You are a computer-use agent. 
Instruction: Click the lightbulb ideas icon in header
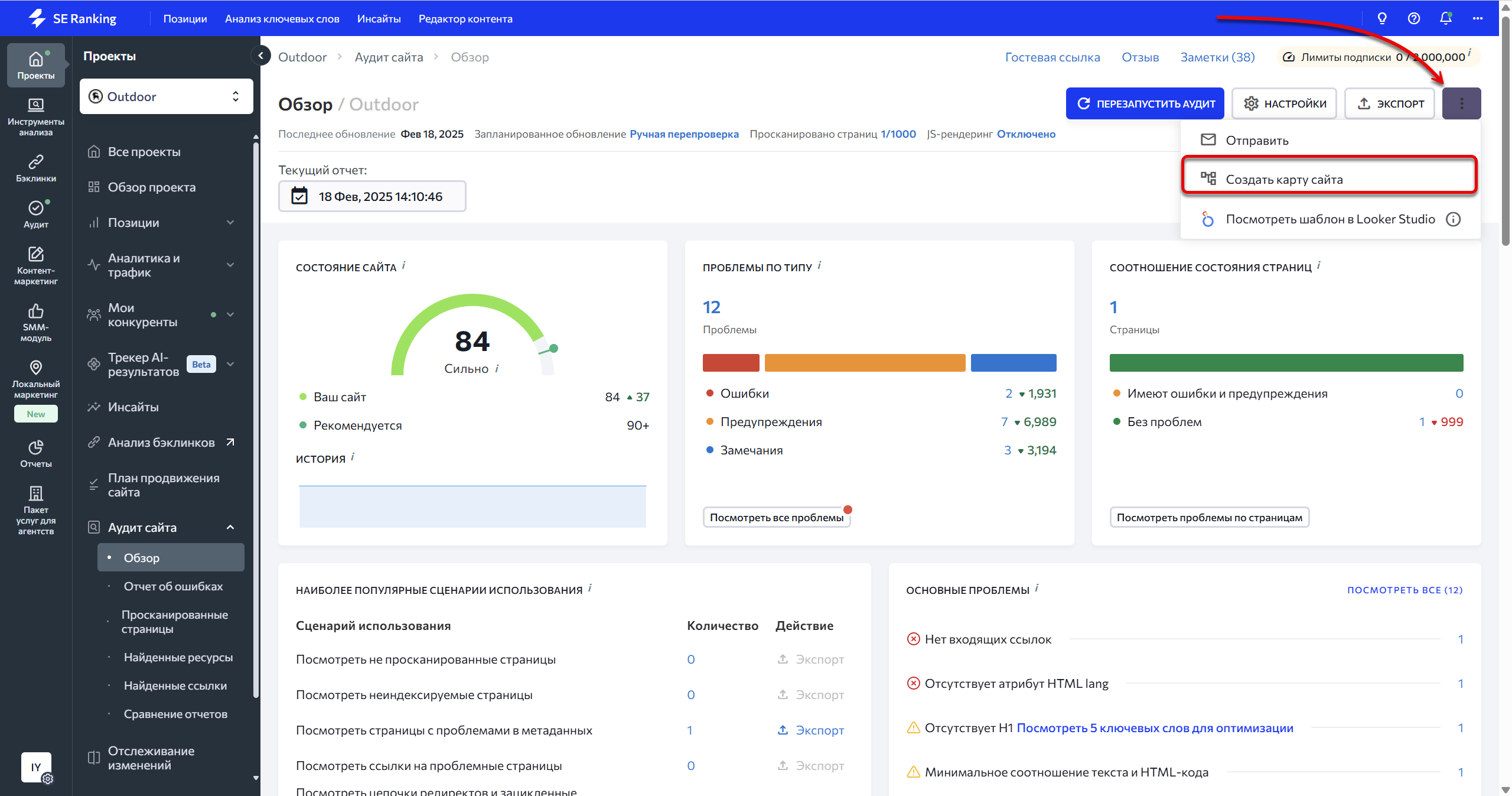point(1382,18)
